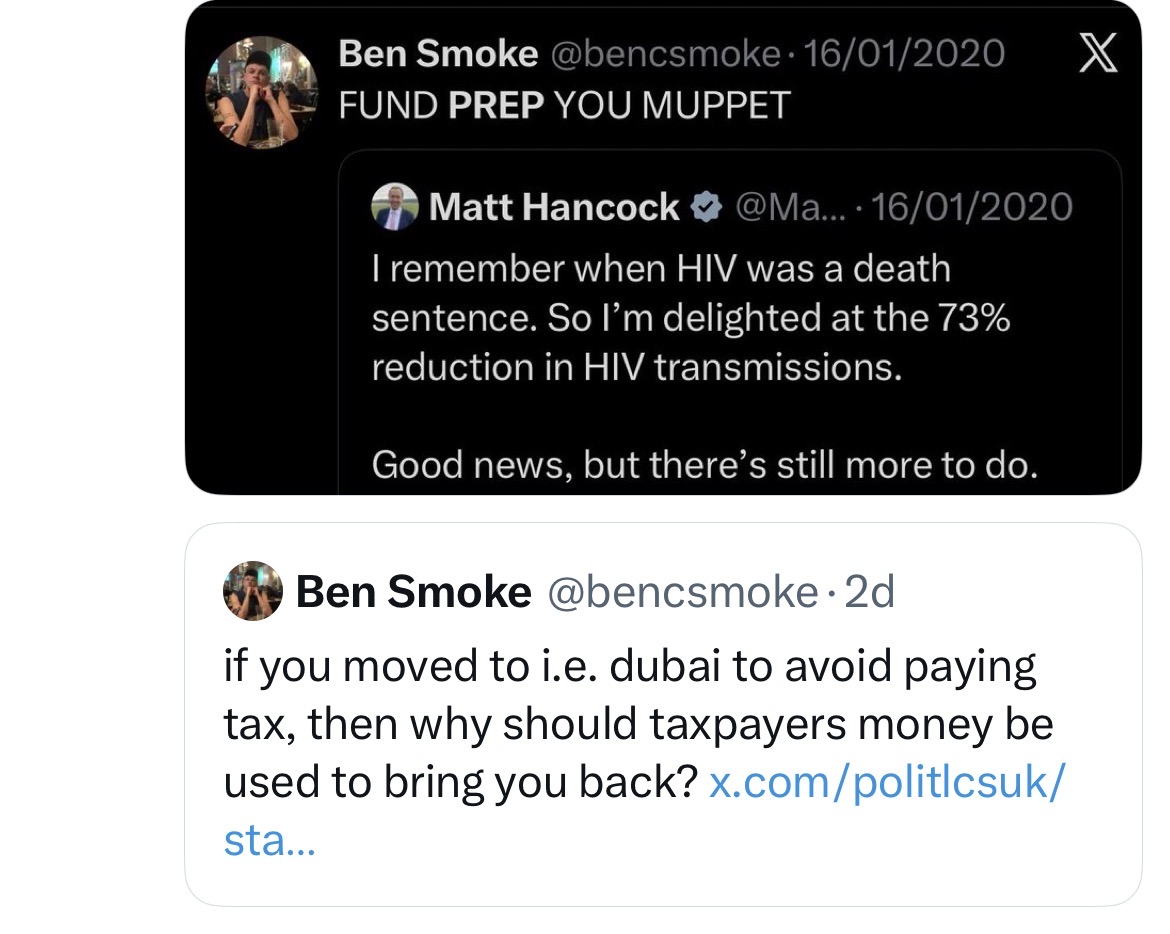Open Ben Smoke's small avatar in lower tweet
Viewport: 1170px width, 934px height.
point(251,593)
